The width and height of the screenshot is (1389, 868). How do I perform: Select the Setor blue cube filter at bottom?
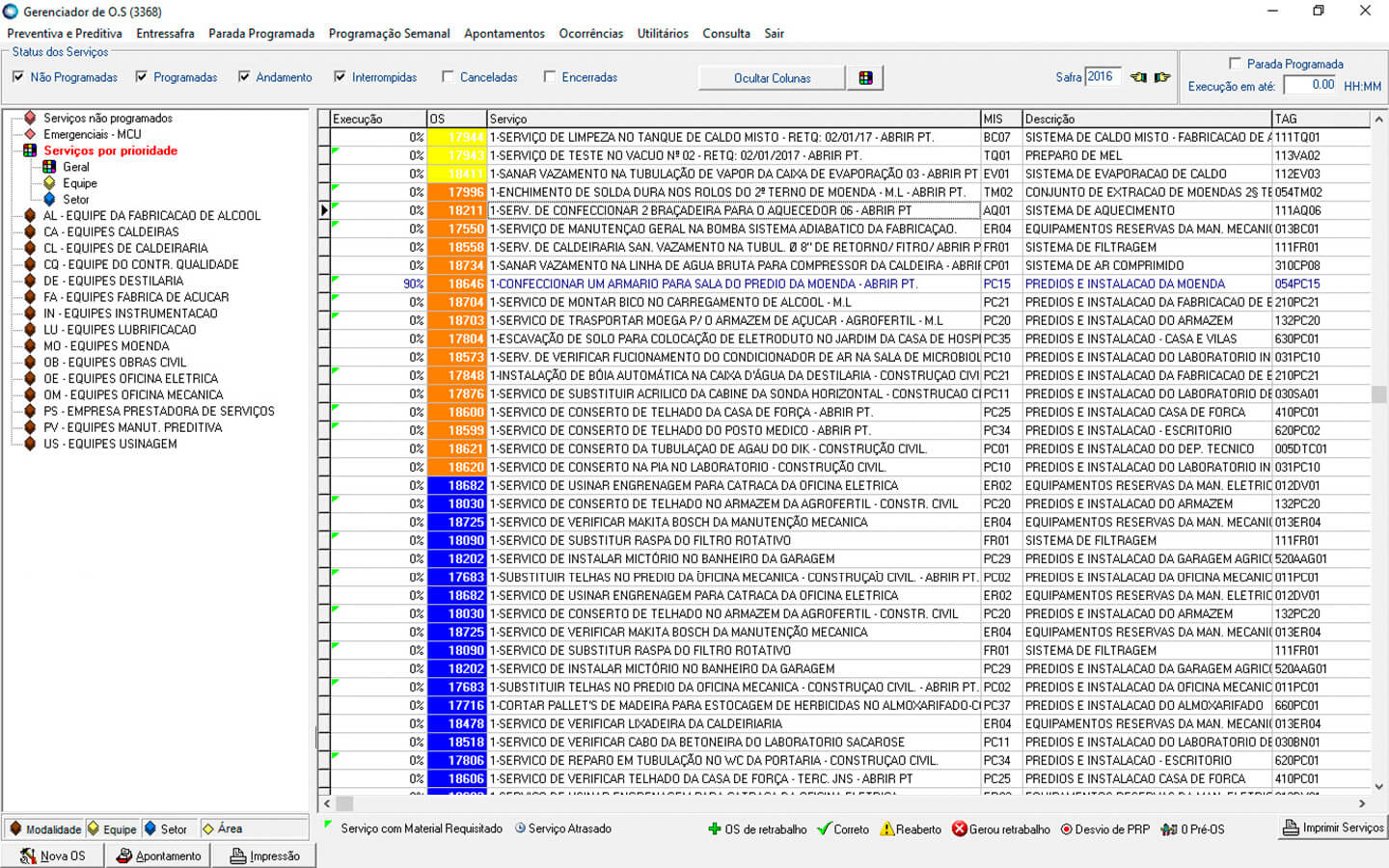click(x=150, y=828)
